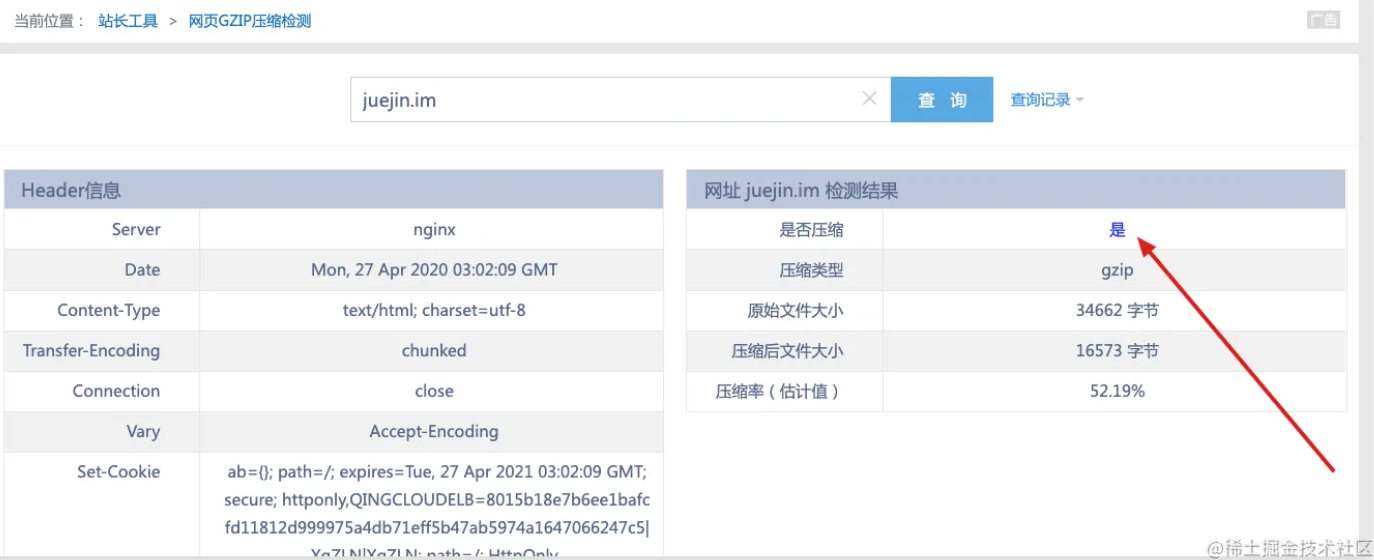
Task: Focus the juejin.im URL input field
Action: pos(600,100)
